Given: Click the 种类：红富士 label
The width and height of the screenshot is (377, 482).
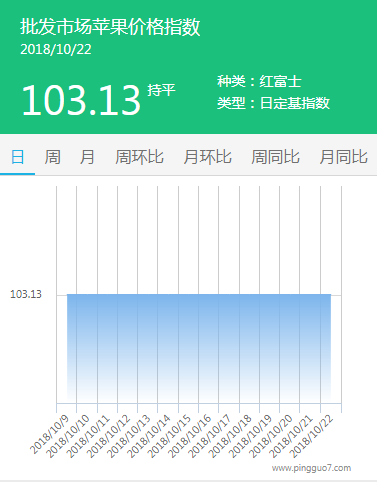Looking at the screenshot, I should (259, 81).
